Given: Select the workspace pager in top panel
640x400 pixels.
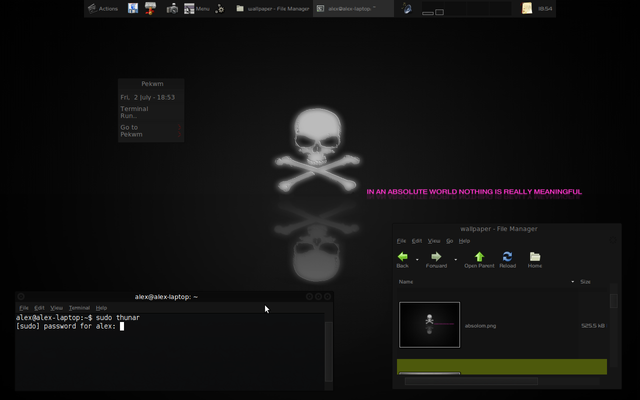Looking at the screenshot, I should [x=466, y=9].
